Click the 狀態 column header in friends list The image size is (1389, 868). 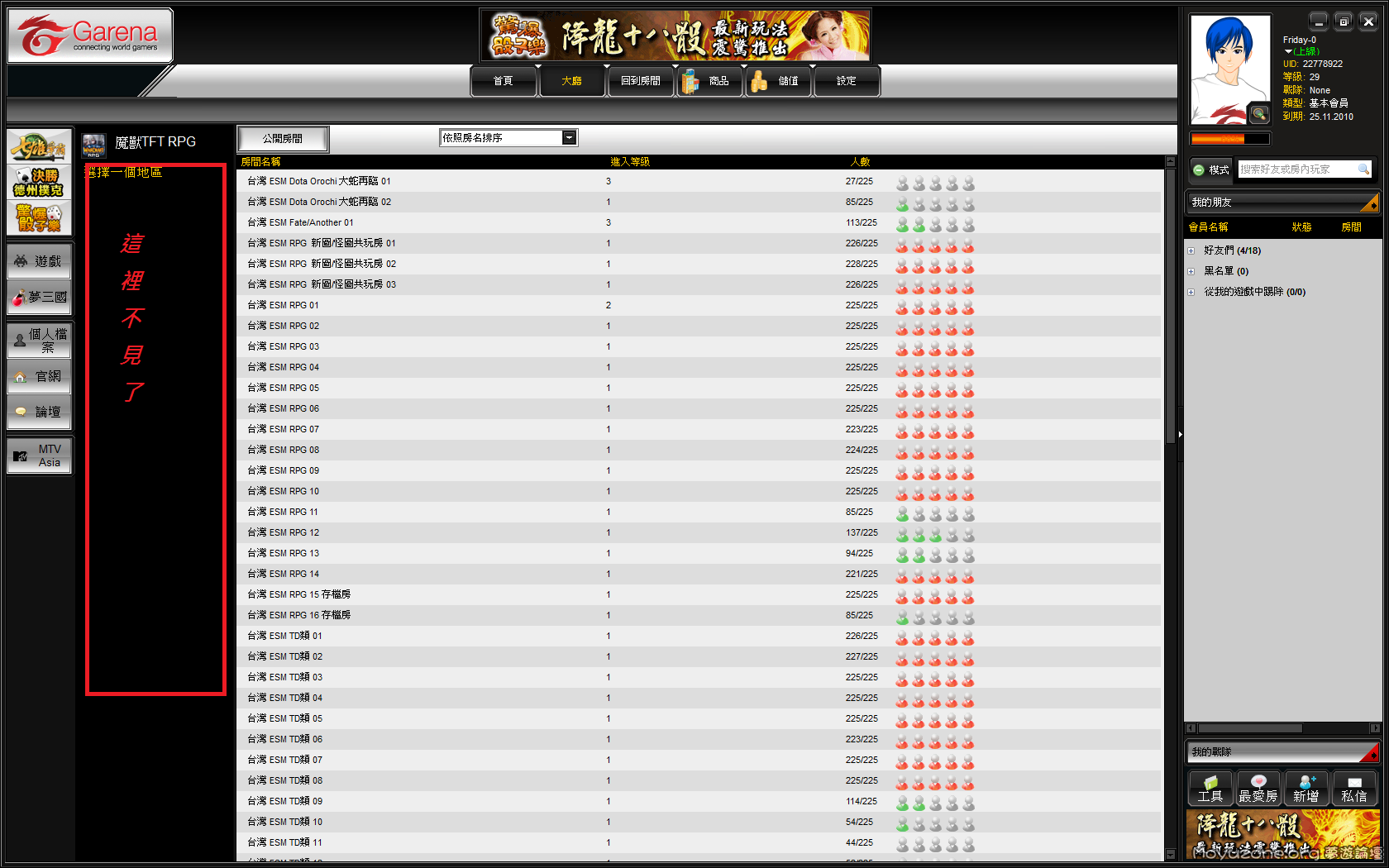[1302, 227]
